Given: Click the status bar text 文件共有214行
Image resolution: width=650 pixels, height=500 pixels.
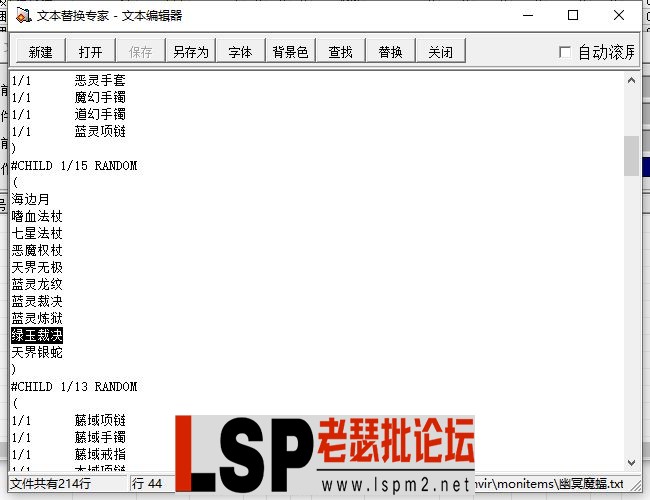Looking at the screenshot, I should [50, 483].
